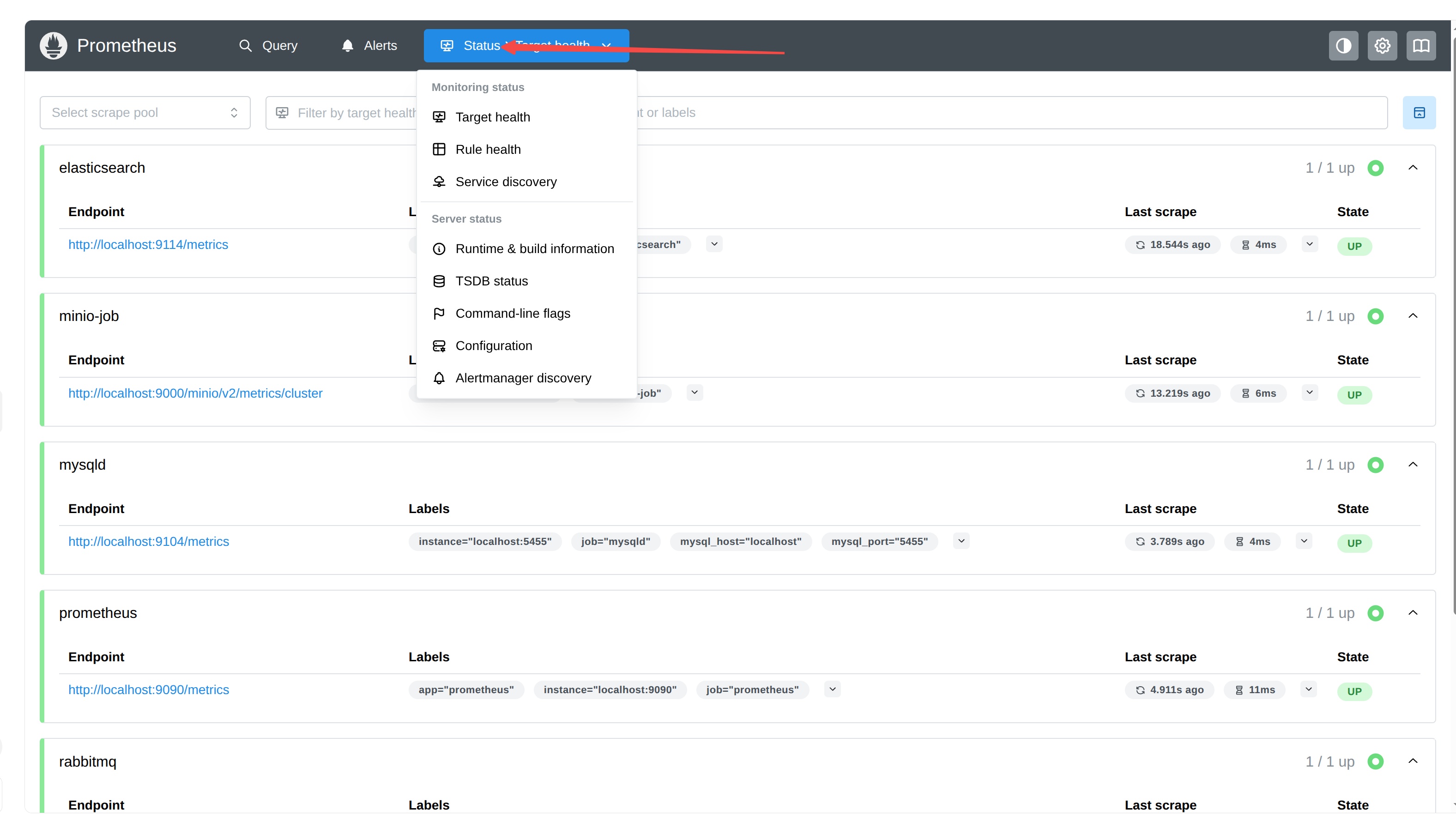Click the TSDB status database icon
Viewport: 1456px width, 828px height.
[439, 282]
